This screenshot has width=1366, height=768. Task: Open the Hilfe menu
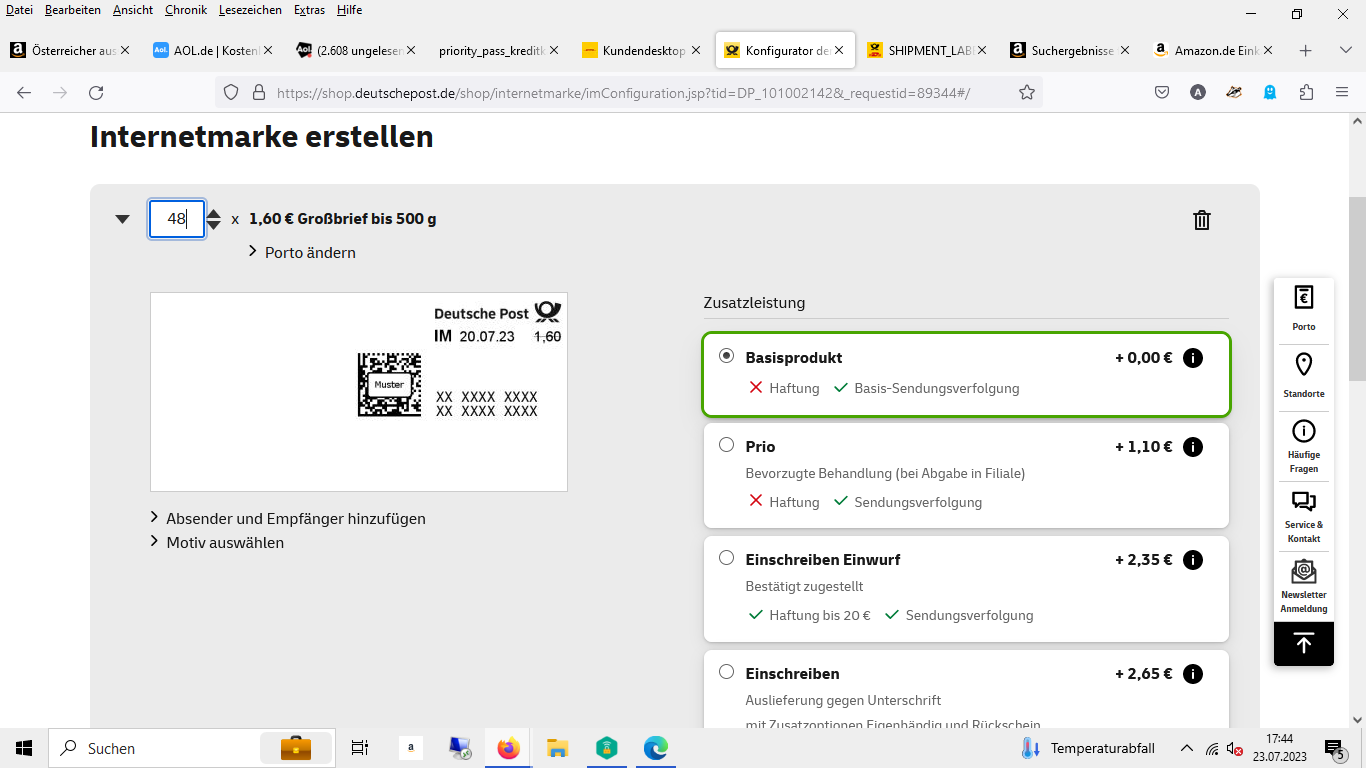point(349,10)
